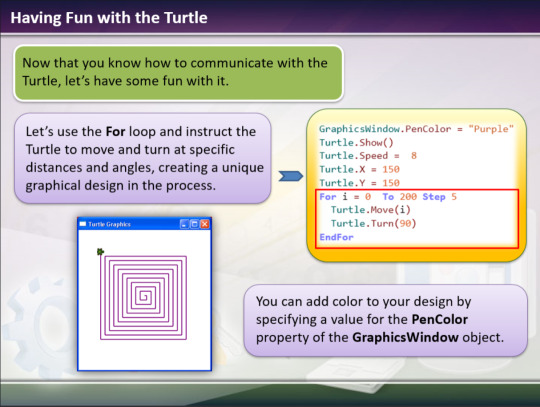Click the Turtle.Show() code line
Screen dimensions: 540x407
pos(356,143)
